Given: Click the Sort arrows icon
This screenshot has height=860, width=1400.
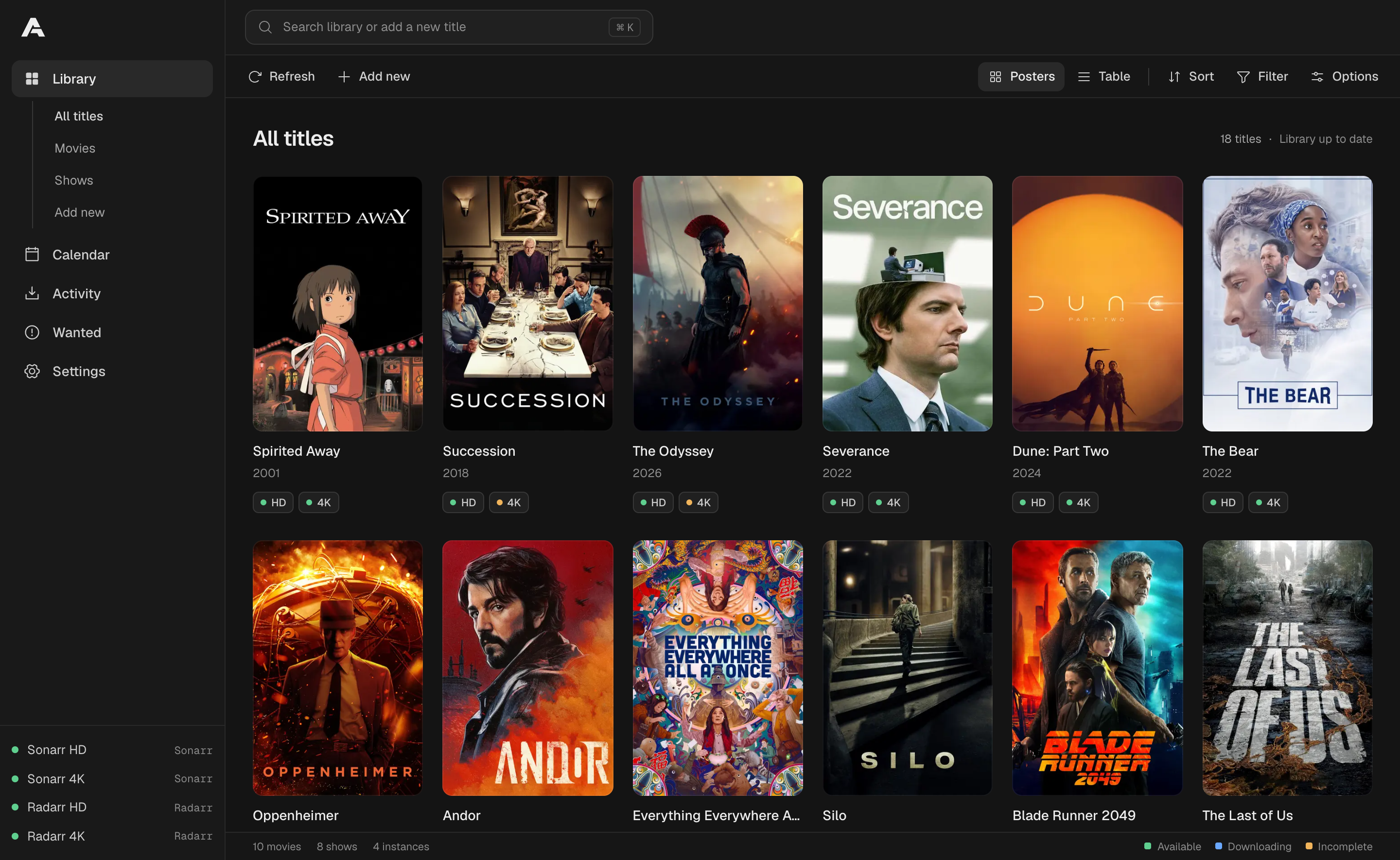Looking at the screenshot, I should click(x=1174, y=76).
